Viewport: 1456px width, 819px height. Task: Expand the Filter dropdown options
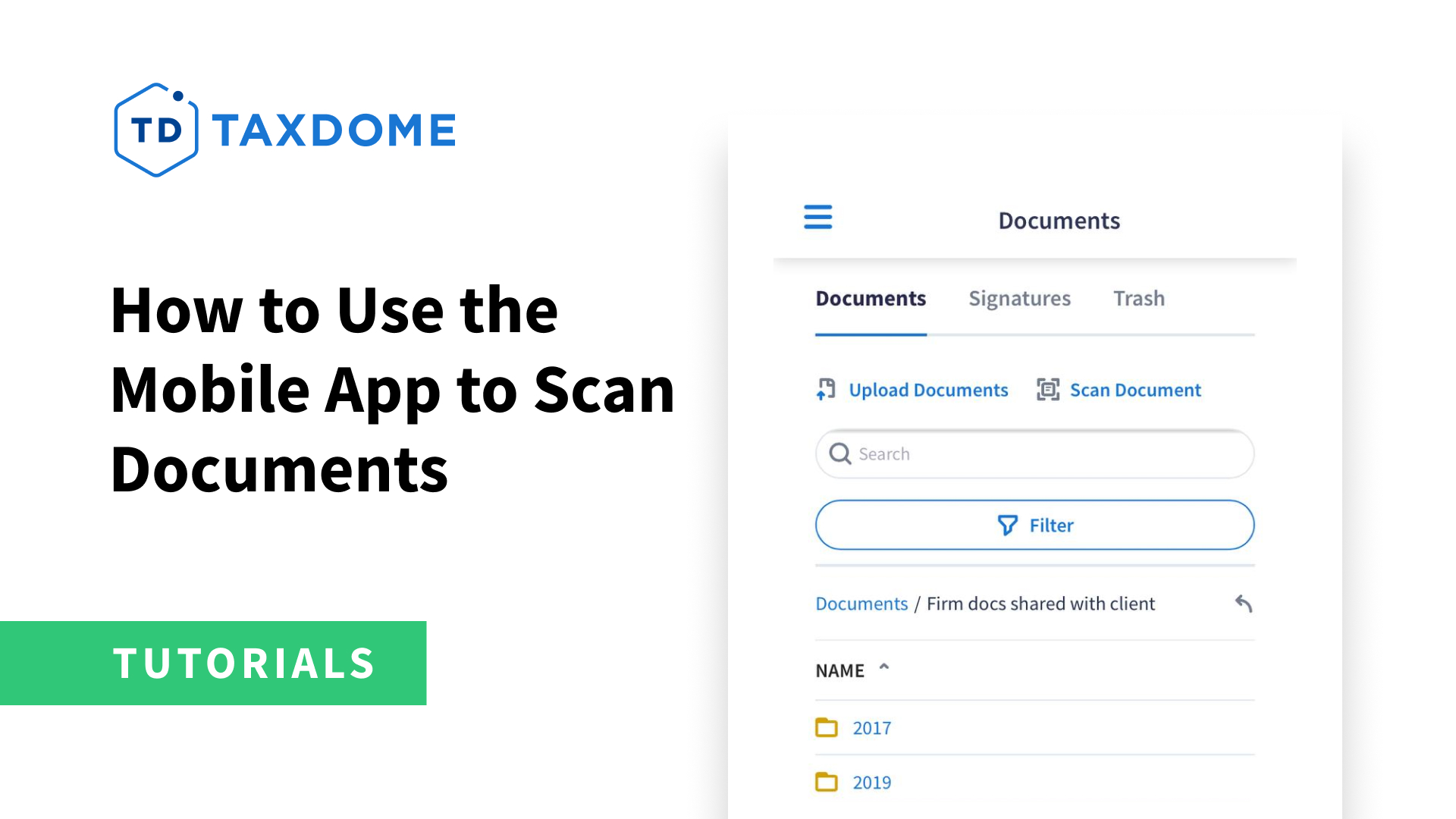[1034, 524]
